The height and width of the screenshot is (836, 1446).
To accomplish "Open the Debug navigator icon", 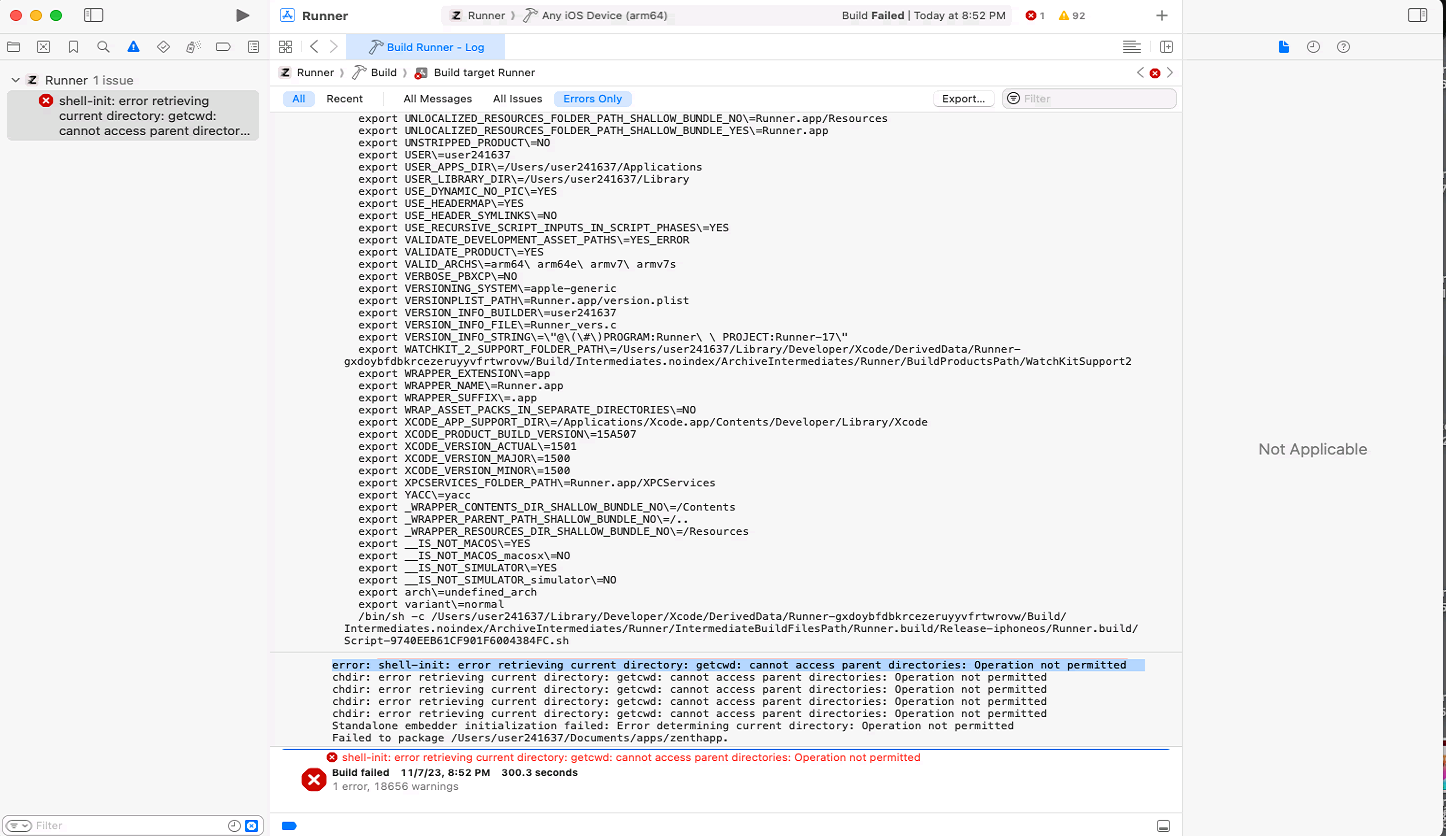I will point(194,47).
